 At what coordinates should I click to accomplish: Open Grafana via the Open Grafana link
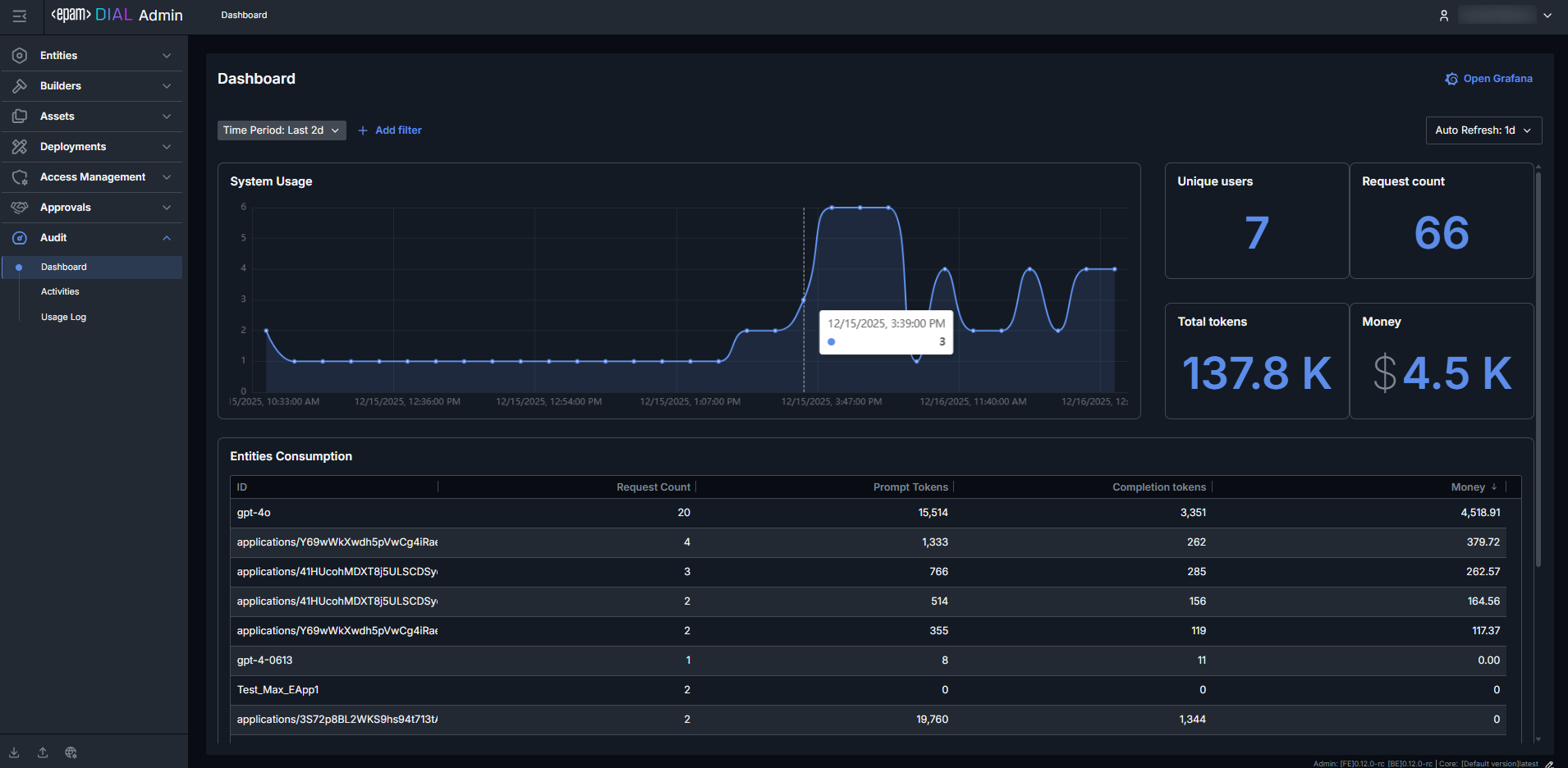click(1488, 79)
